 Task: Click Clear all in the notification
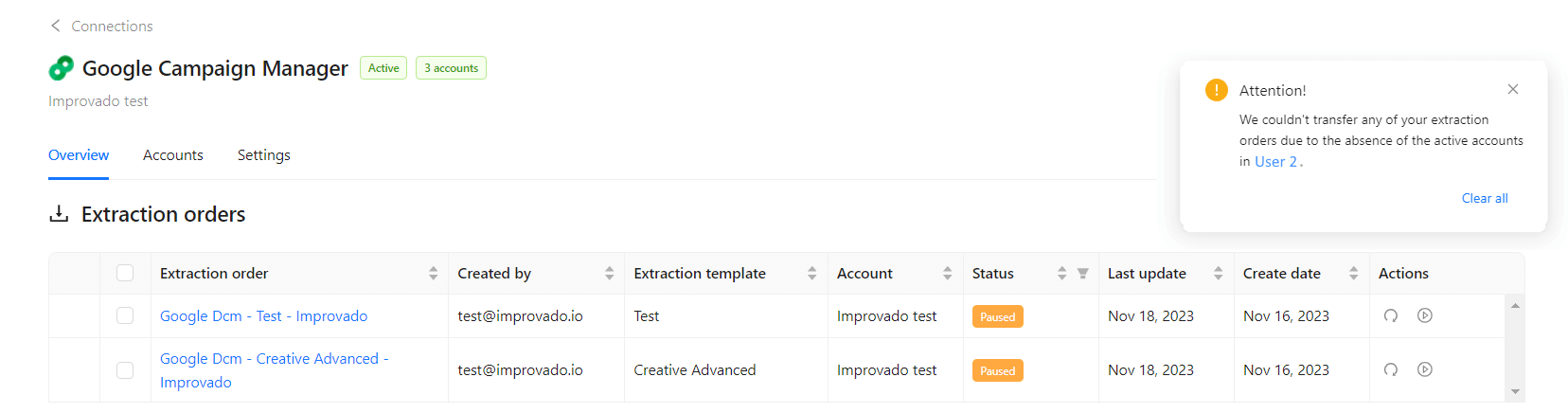click(1485, 198)
